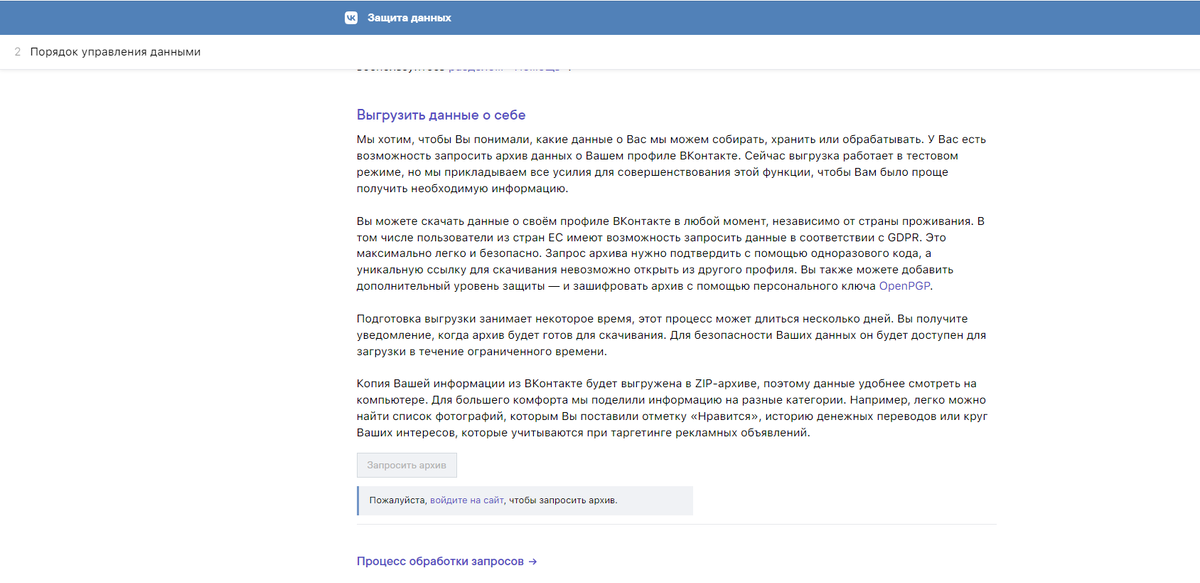This screenshot has width=1200, height=583.
Task: Click the Запросить архив button
Action: (406, 464)
